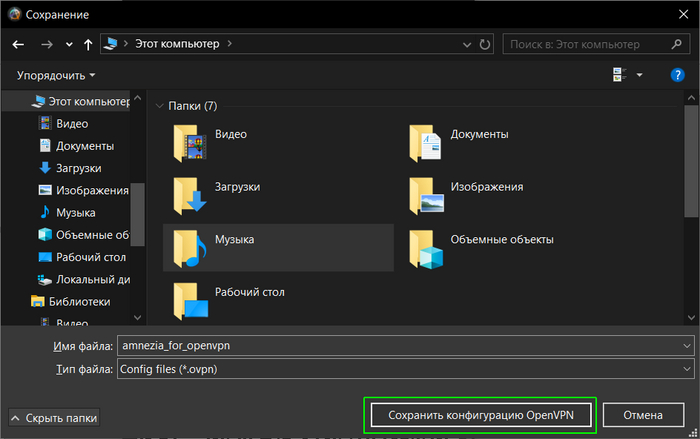This screenshot has width=700, height=439.
Task: Open the Help question mark icon
Action: pyautogui.click(x=677, y=75)
